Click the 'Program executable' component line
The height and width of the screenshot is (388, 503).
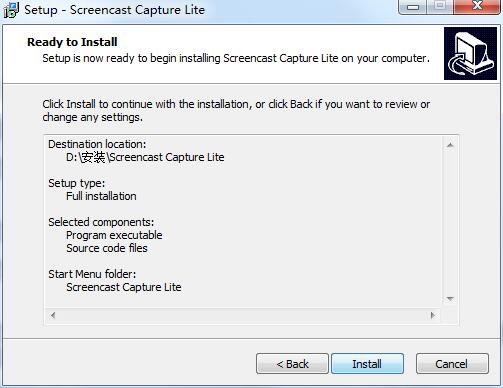pyautogui.click(x=114, y=235)
